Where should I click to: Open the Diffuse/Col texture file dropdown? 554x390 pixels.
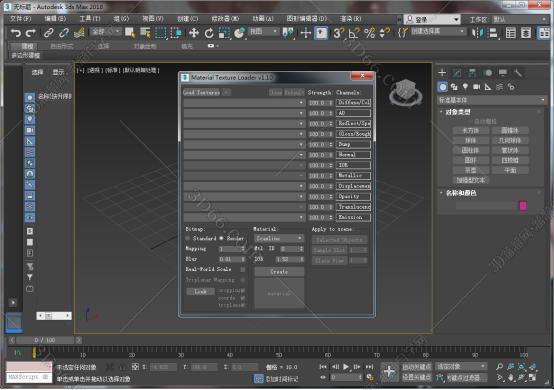pos(244,103)
